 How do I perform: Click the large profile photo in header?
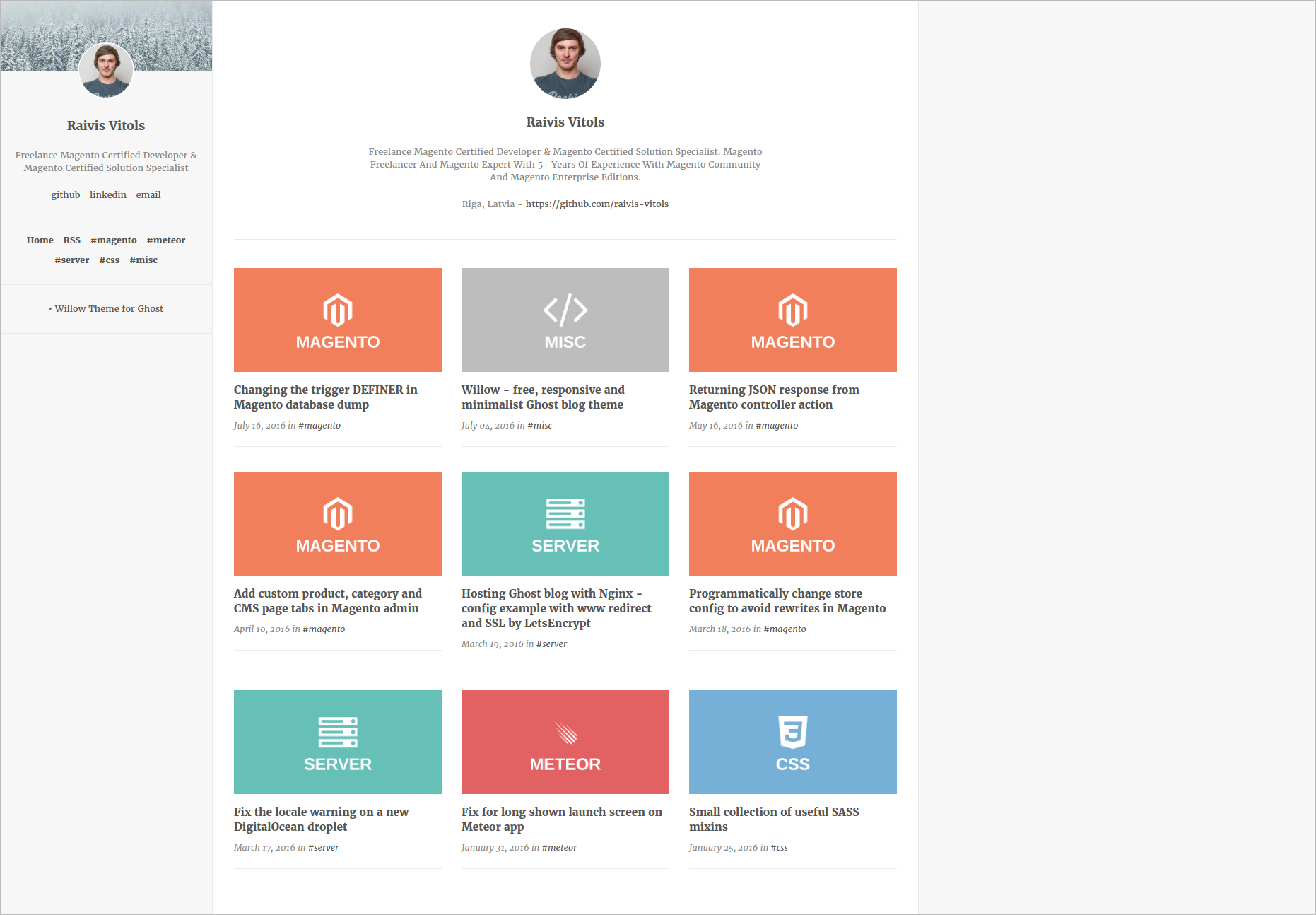click(x=565, y=64)
